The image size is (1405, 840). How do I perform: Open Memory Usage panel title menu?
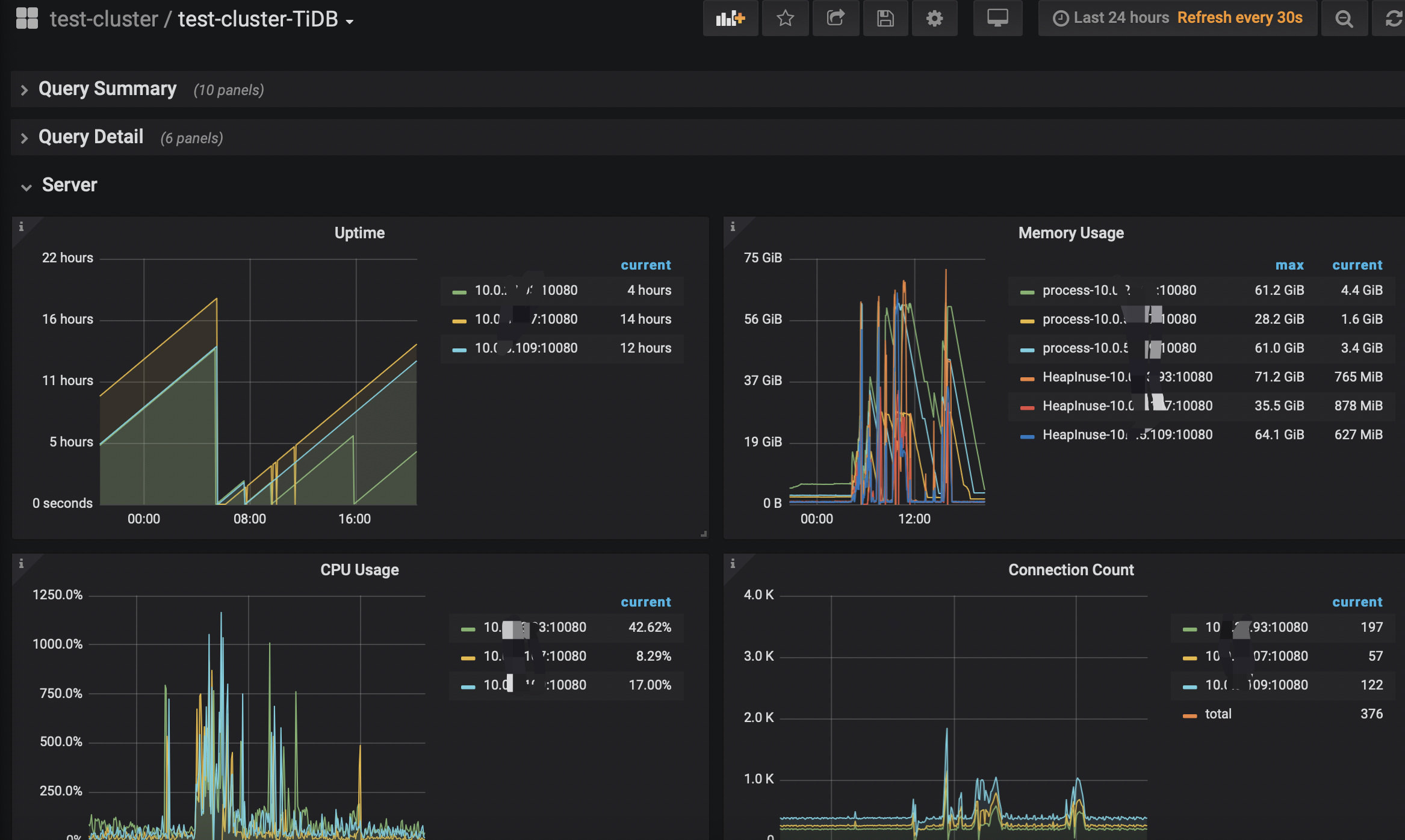[x=1070, y=233]
